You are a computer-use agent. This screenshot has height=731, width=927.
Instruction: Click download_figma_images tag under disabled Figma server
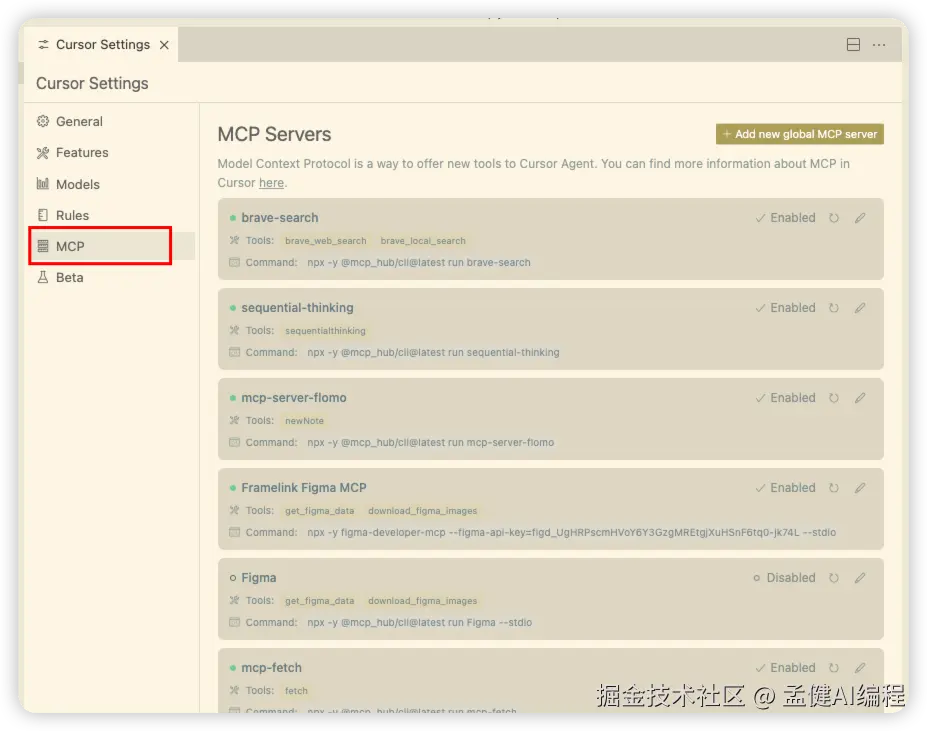point(423,600)
